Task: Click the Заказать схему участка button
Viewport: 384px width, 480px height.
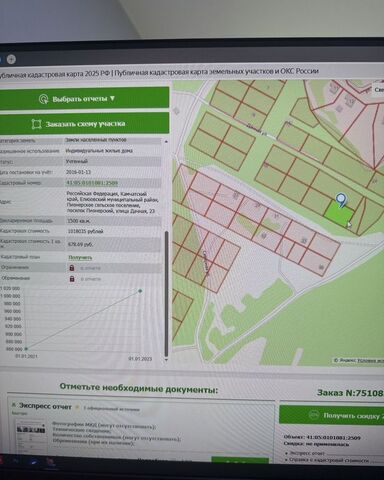Action: pos(84,124)
